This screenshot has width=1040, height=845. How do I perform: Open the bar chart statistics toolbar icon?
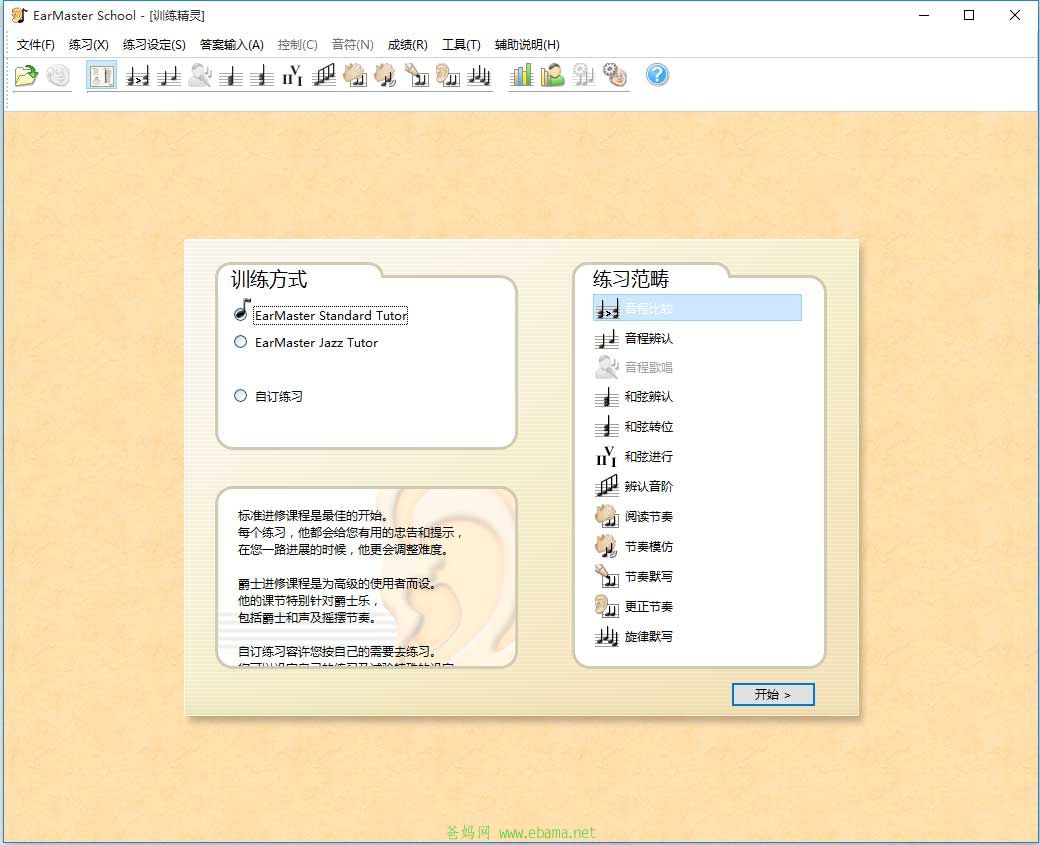coord(521,76)
